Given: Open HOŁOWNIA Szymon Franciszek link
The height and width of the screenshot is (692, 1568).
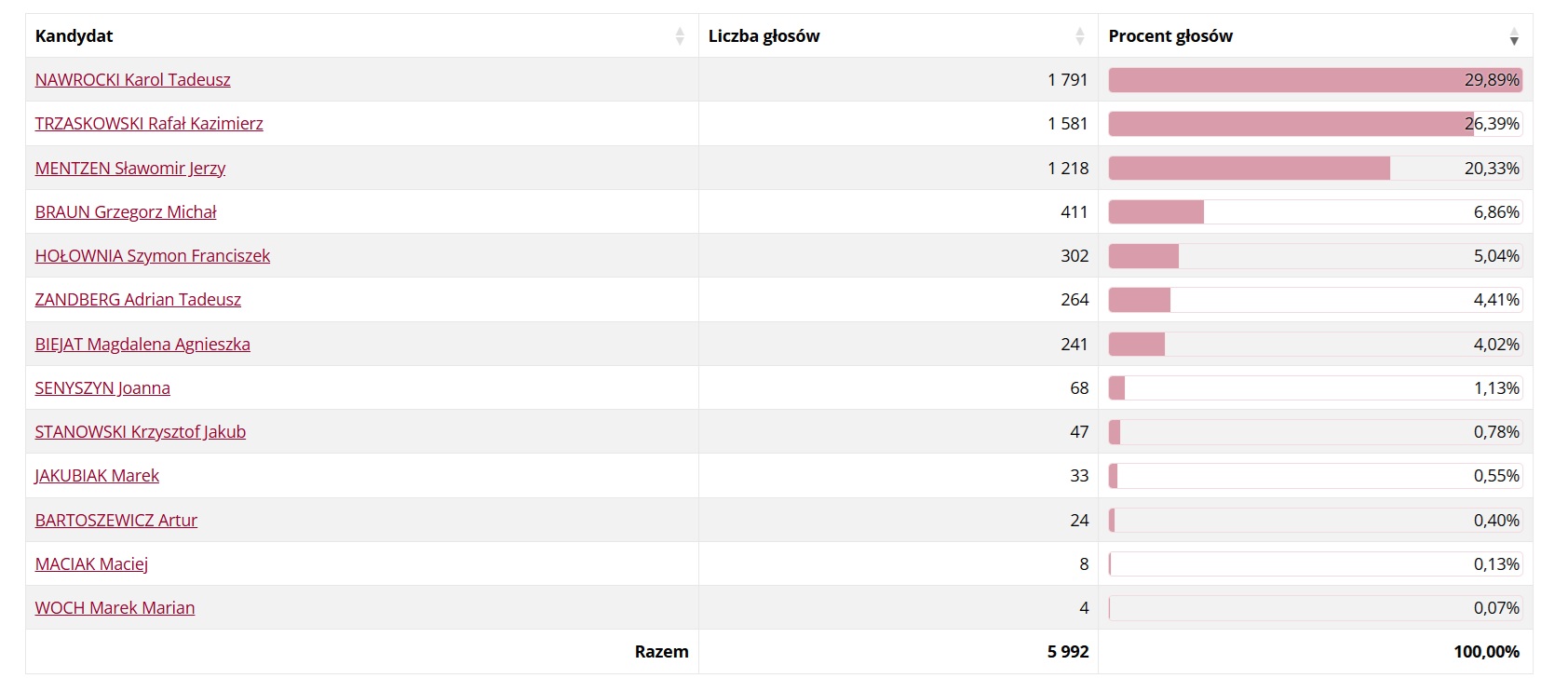Looking at the screenshot, I should [x=153, y=256].
